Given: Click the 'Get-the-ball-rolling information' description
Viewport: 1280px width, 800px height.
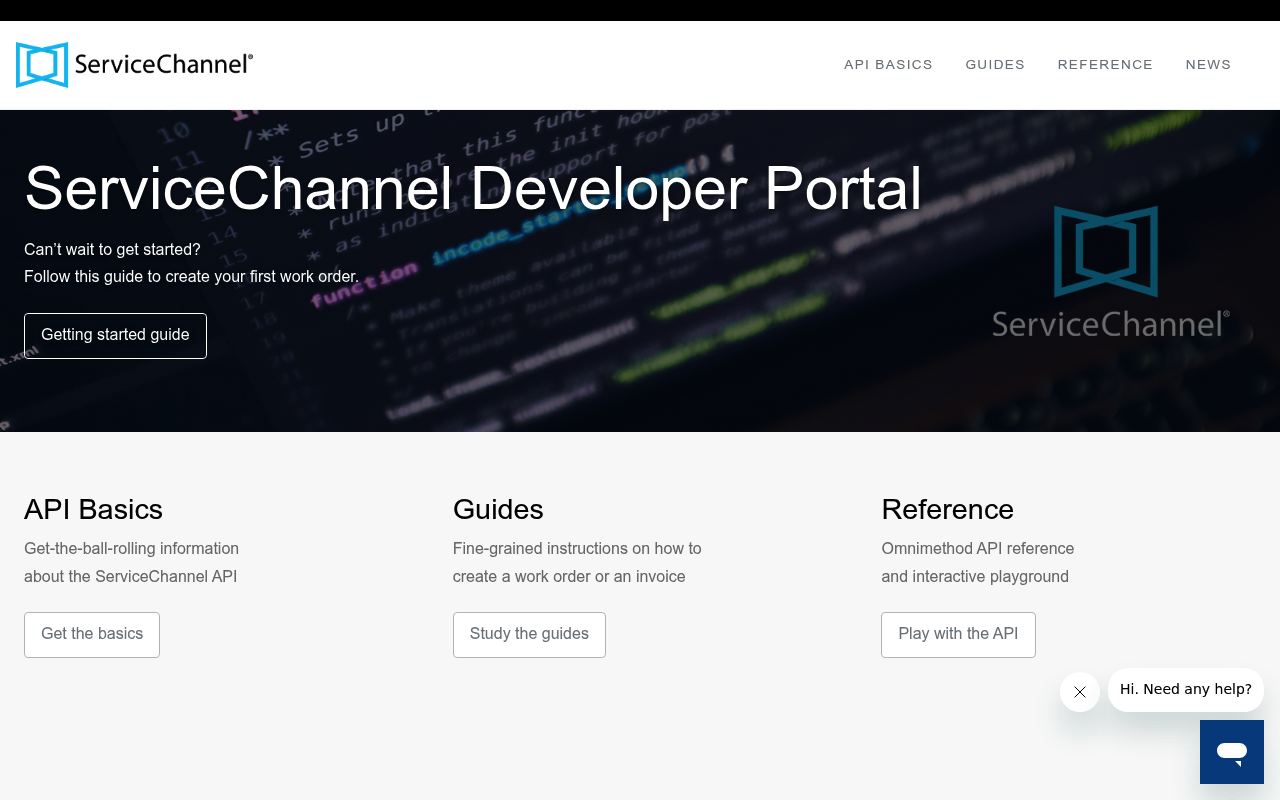Looking at the screenshot, I should tap(131, 549).
